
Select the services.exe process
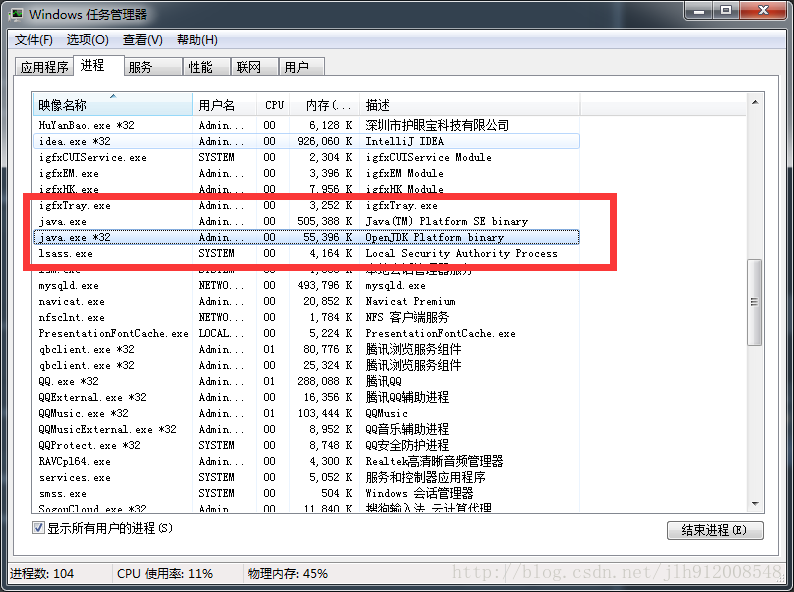[306, 477]
